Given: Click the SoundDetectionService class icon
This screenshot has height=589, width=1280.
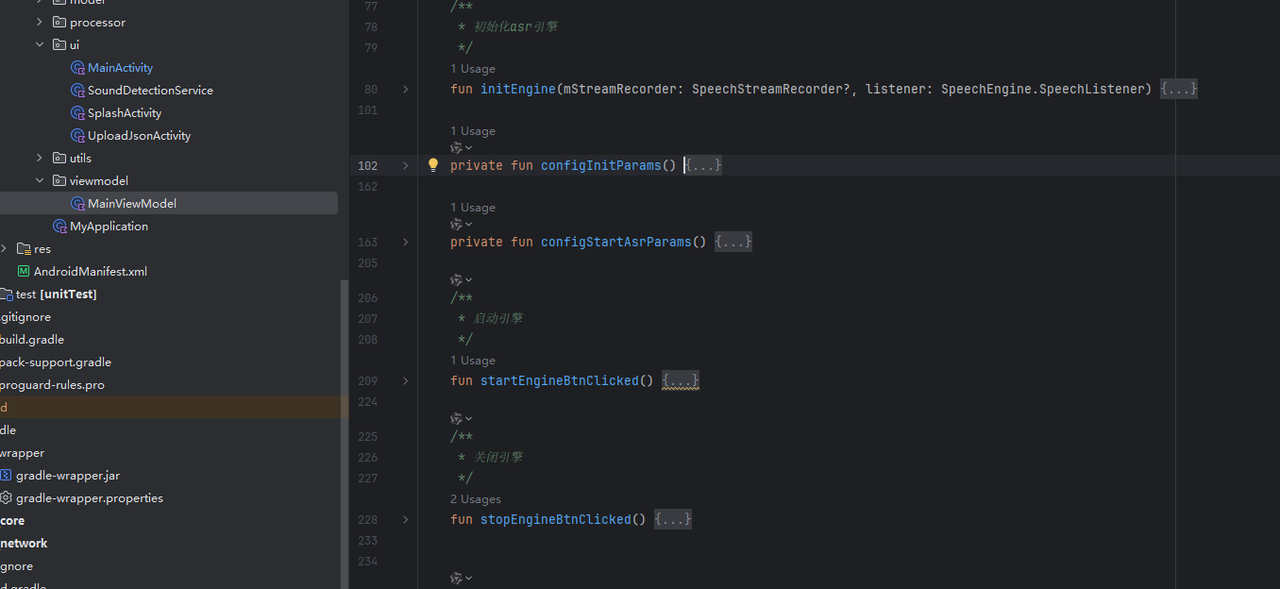Looking at the screenshot, I should 78,90.
